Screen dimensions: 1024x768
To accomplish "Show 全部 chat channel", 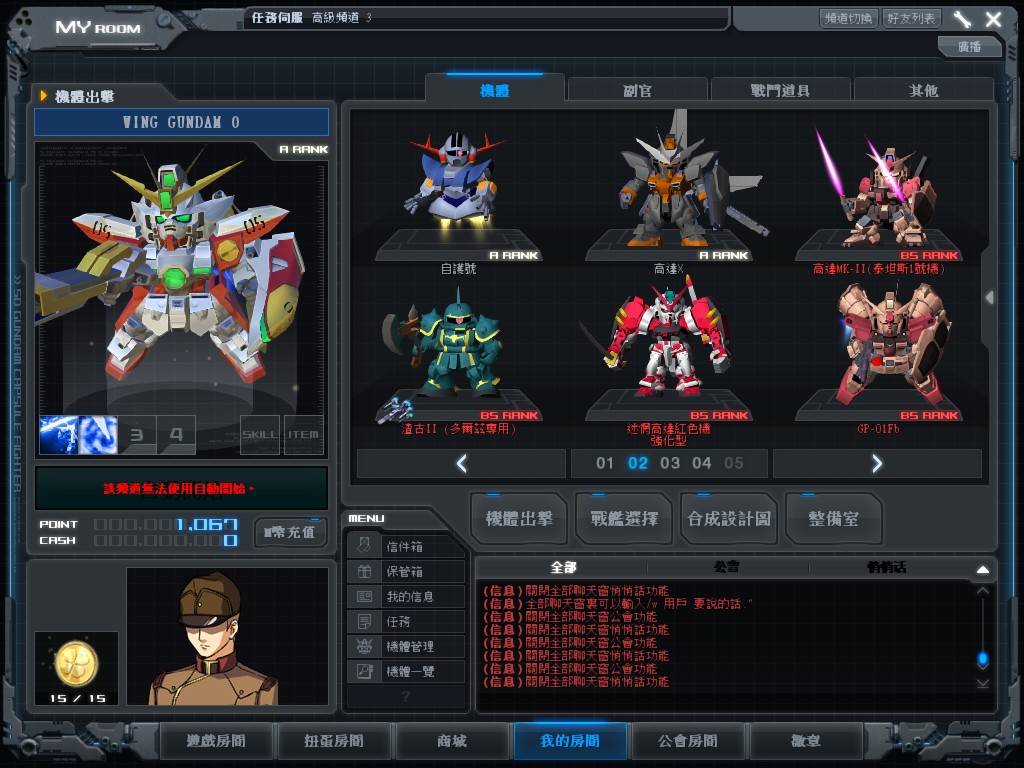I will click(x=563, y=568).
